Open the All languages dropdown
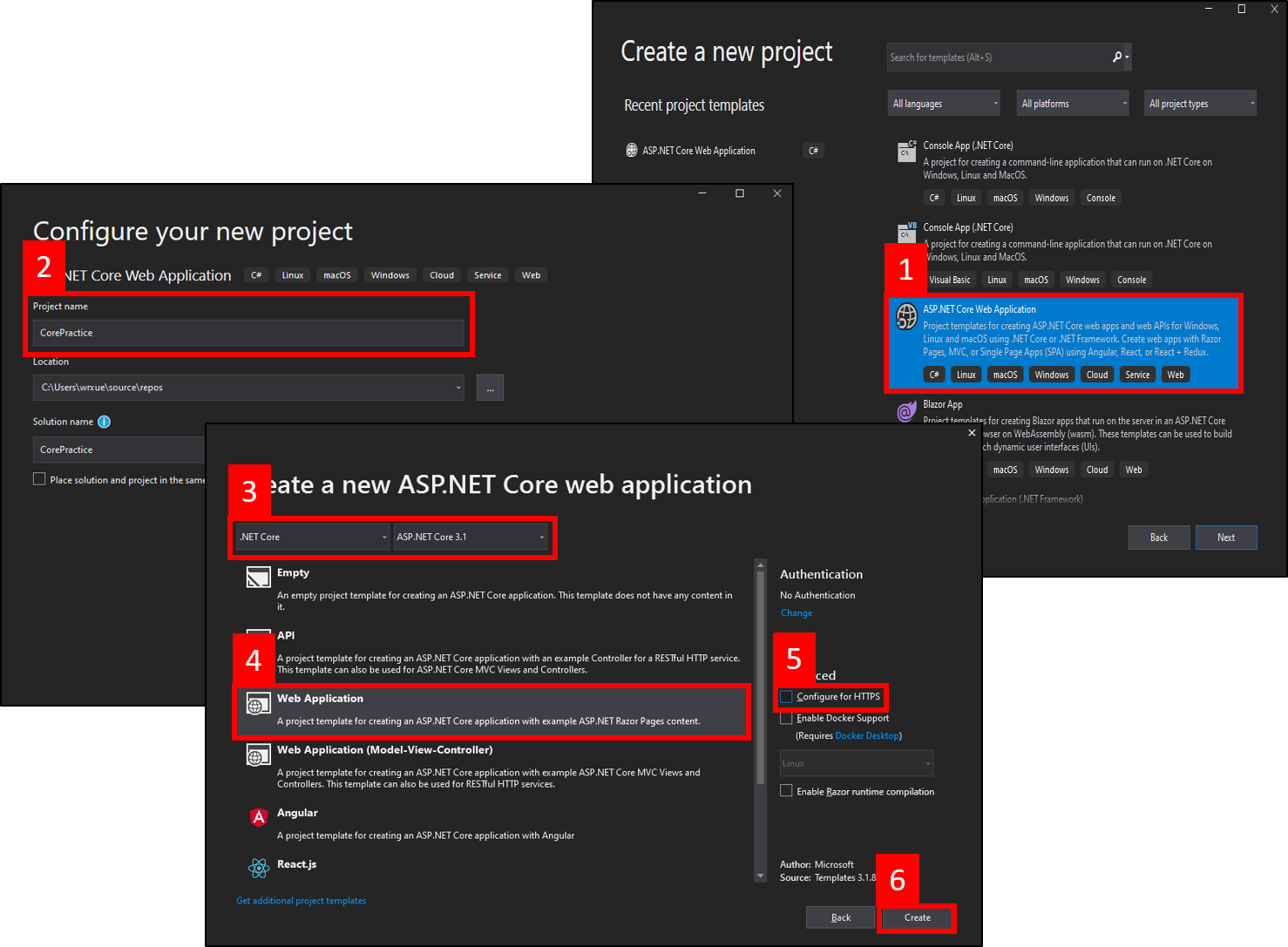The image size is (1288, 947). [x=944, y=104]
